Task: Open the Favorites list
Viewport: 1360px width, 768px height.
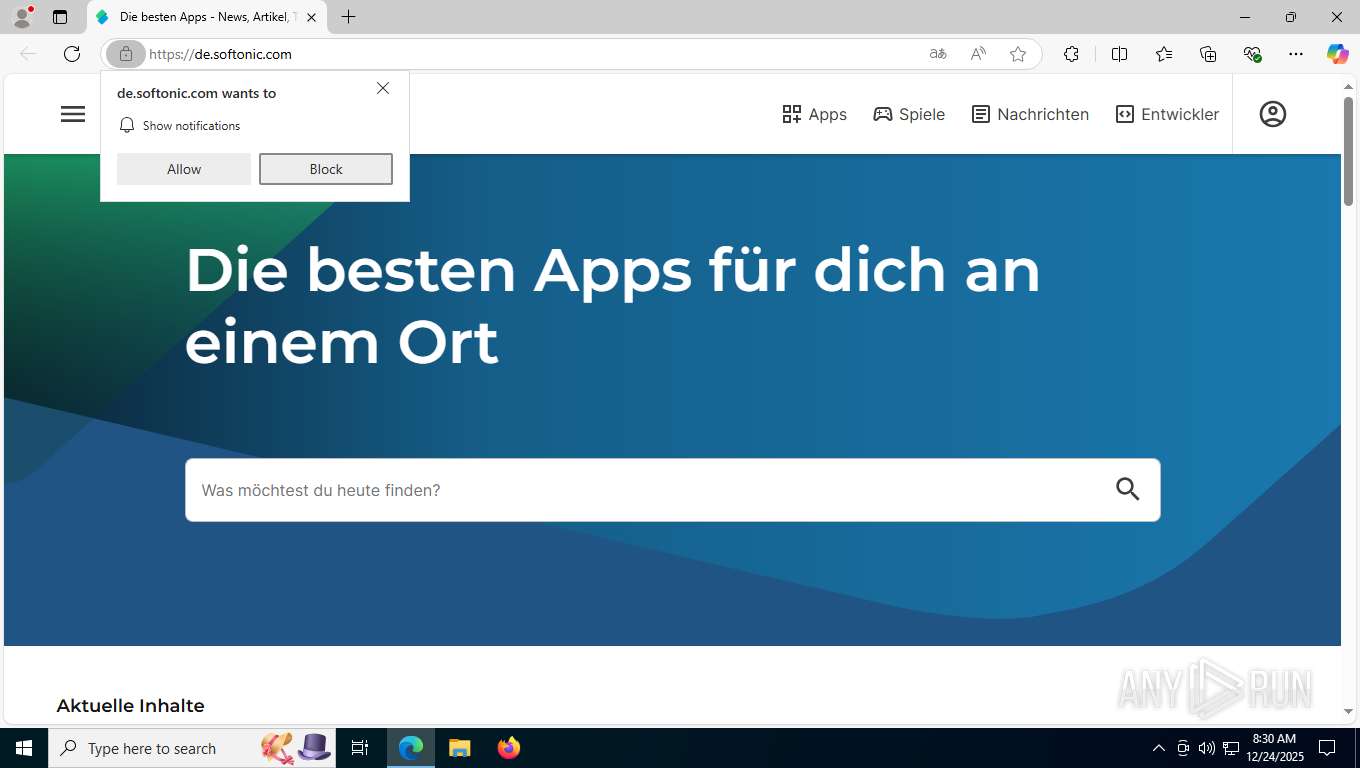Action: pos(1164,54)
